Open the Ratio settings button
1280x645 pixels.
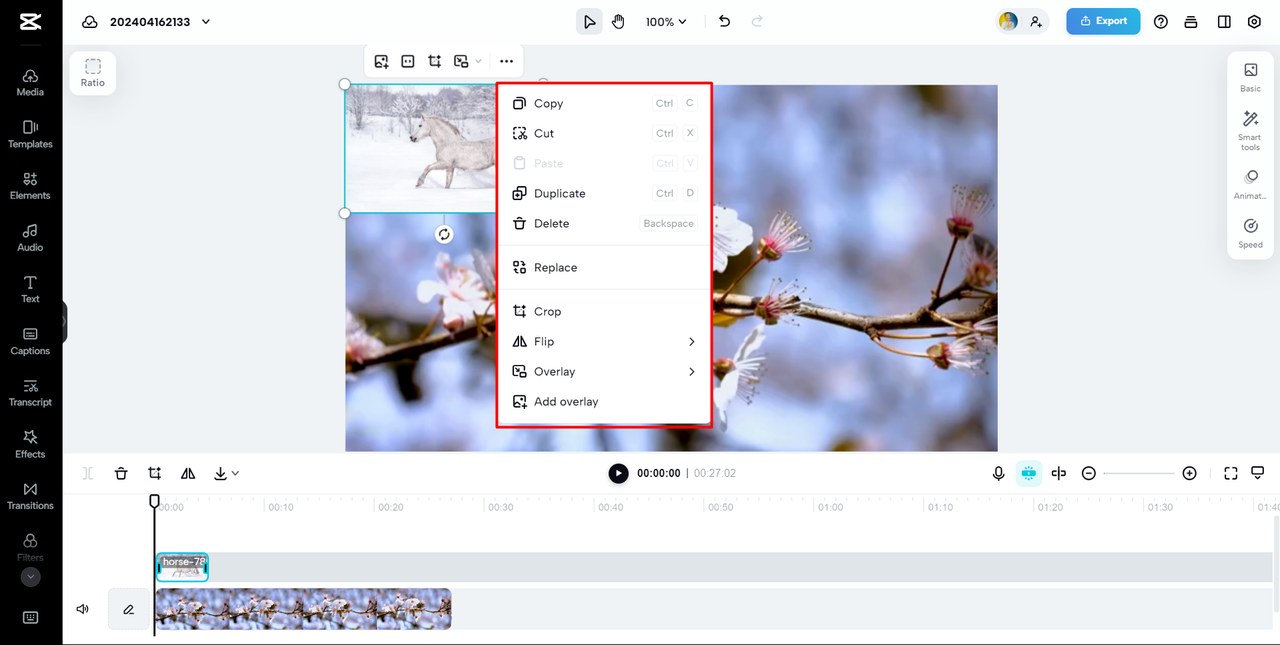(x=92, y=73)
